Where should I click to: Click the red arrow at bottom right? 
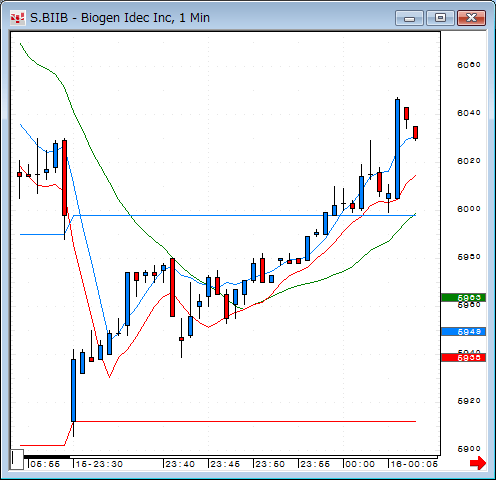tap(478, 463)
